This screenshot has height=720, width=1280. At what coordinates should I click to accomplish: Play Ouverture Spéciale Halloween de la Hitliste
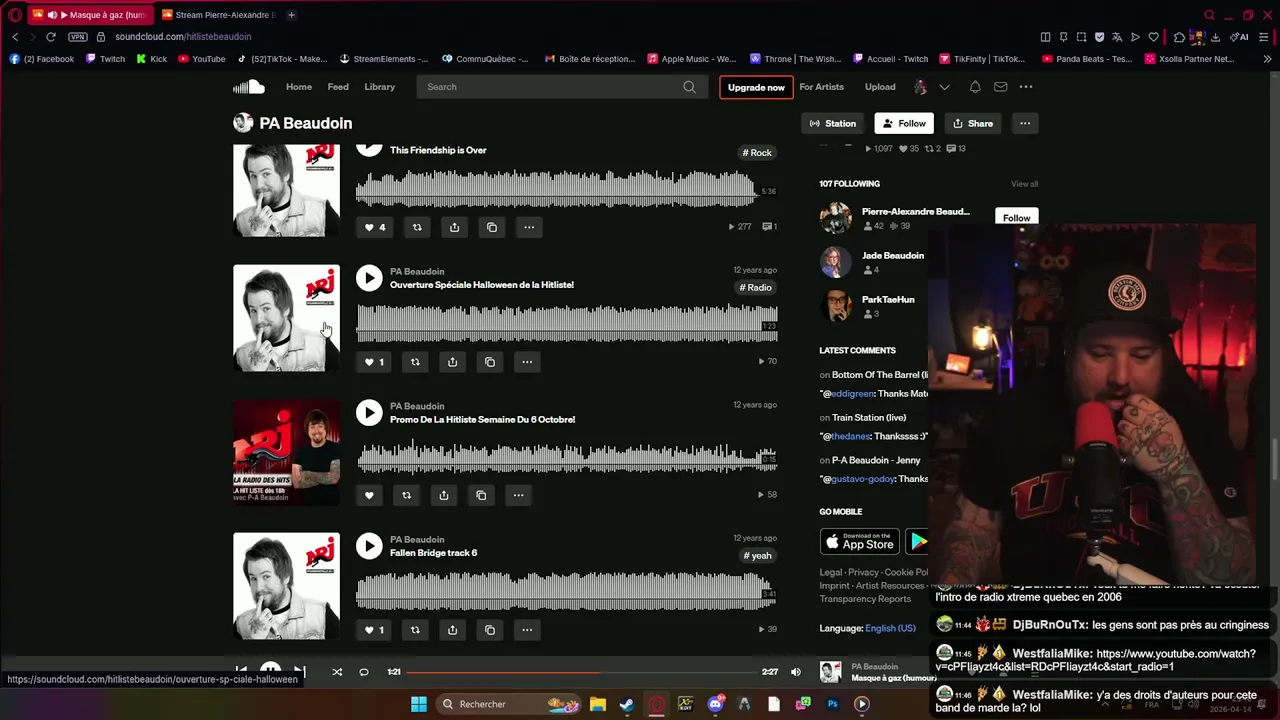coord(369,278)
